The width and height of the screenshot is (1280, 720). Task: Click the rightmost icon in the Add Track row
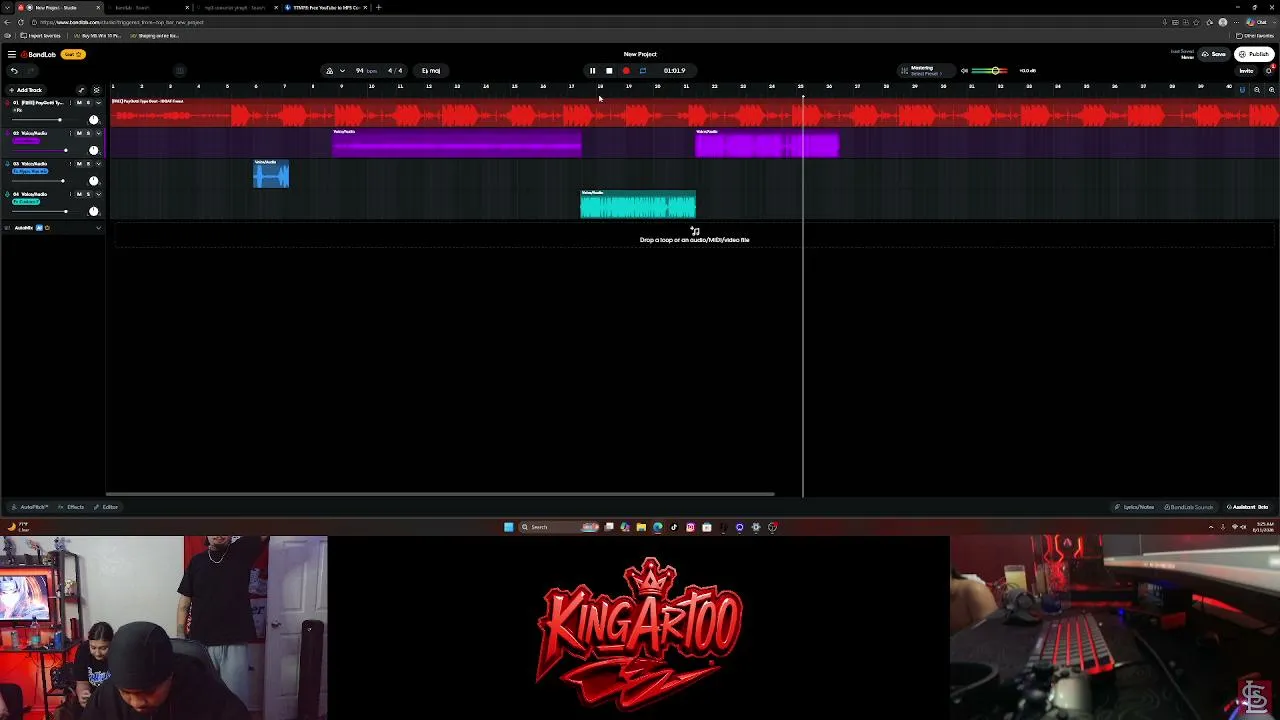pyautogui.click(x=96, y=90)
